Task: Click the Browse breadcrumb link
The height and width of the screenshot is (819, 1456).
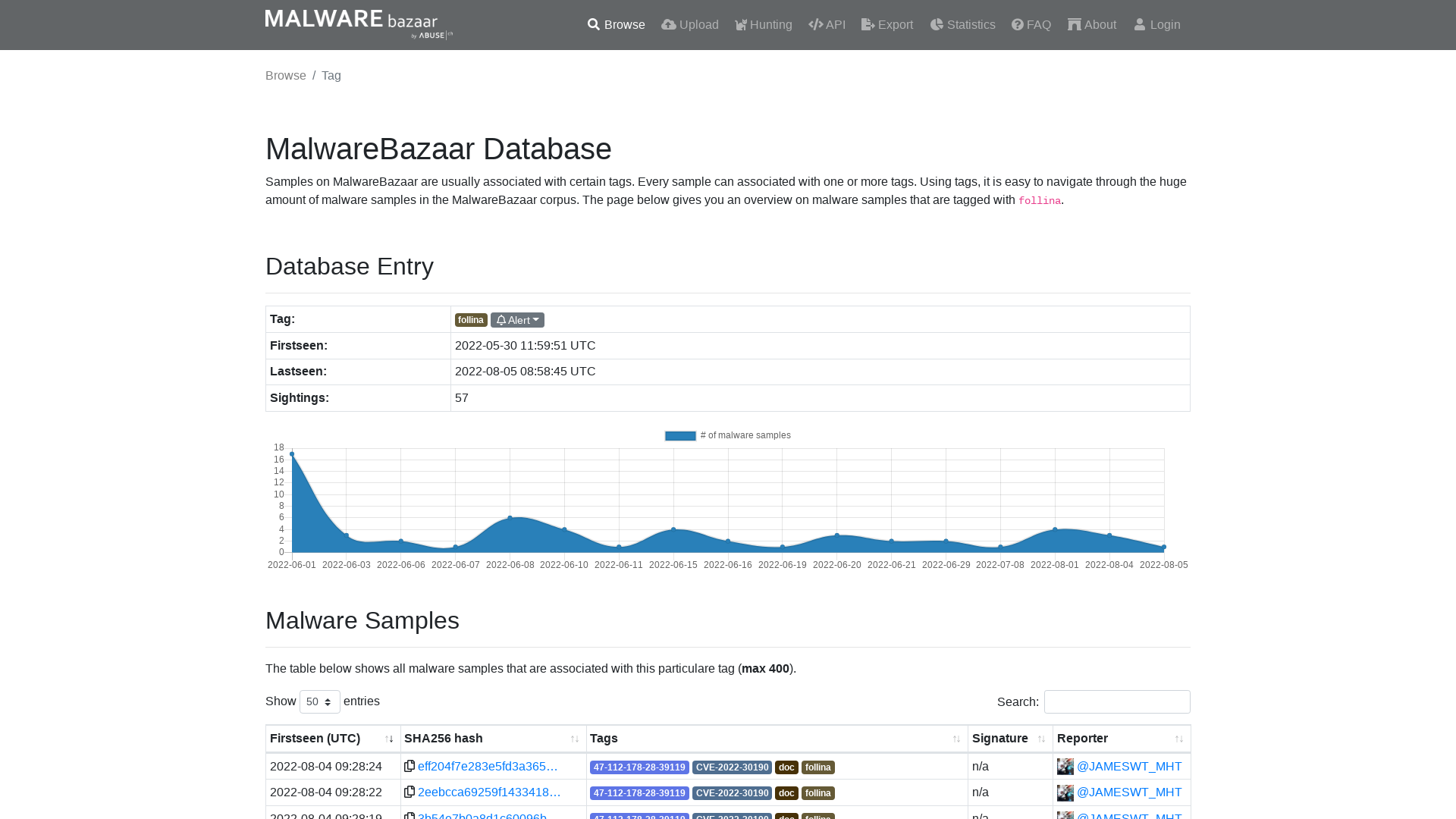Action: [286, 76]
